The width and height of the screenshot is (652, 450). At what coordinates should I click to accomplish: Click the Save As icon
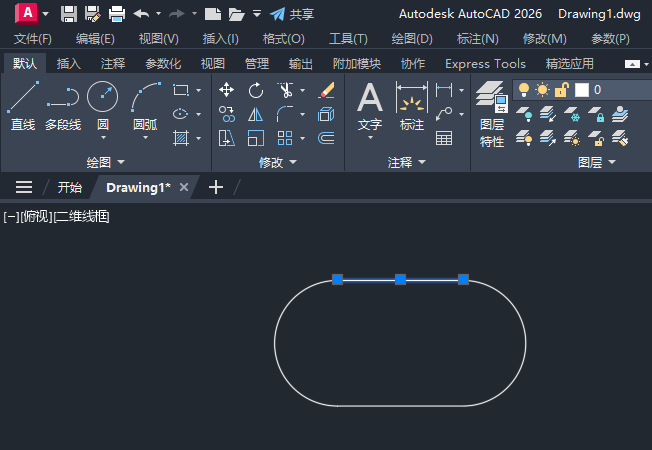93,14
